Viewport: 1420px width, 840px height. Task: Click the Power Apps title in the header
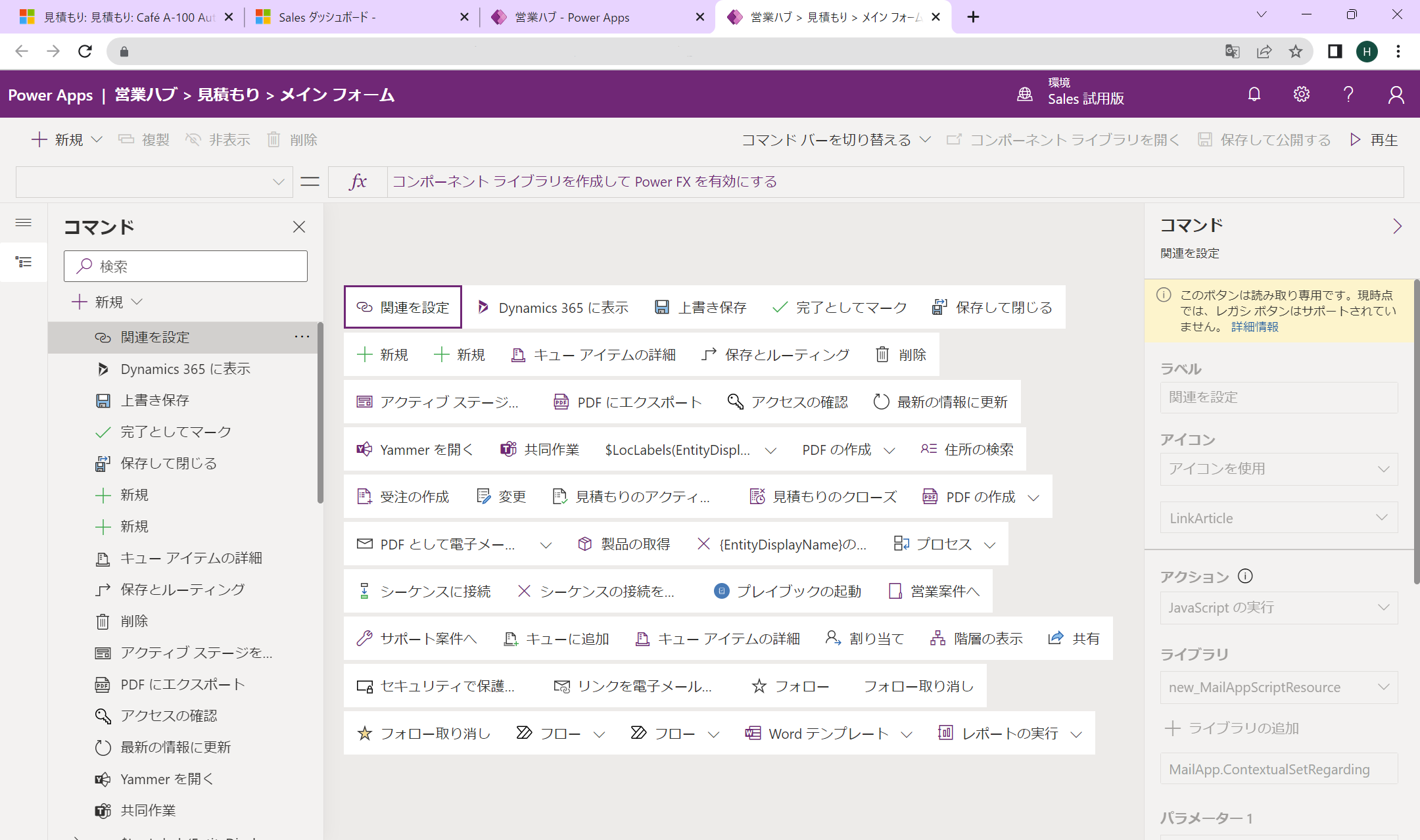point(51,95)
